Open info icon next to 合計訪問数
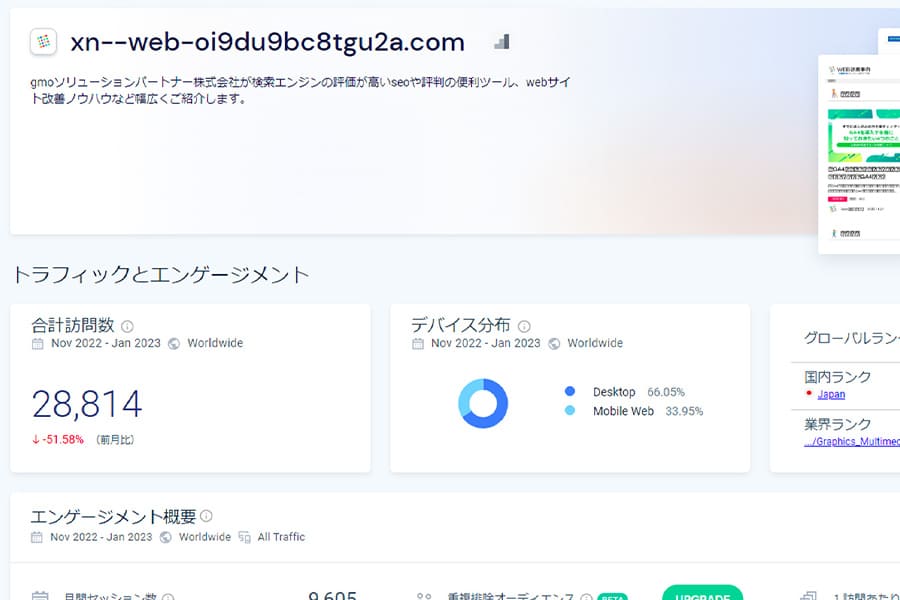The image size is (900, 600). tap(127, 326)
